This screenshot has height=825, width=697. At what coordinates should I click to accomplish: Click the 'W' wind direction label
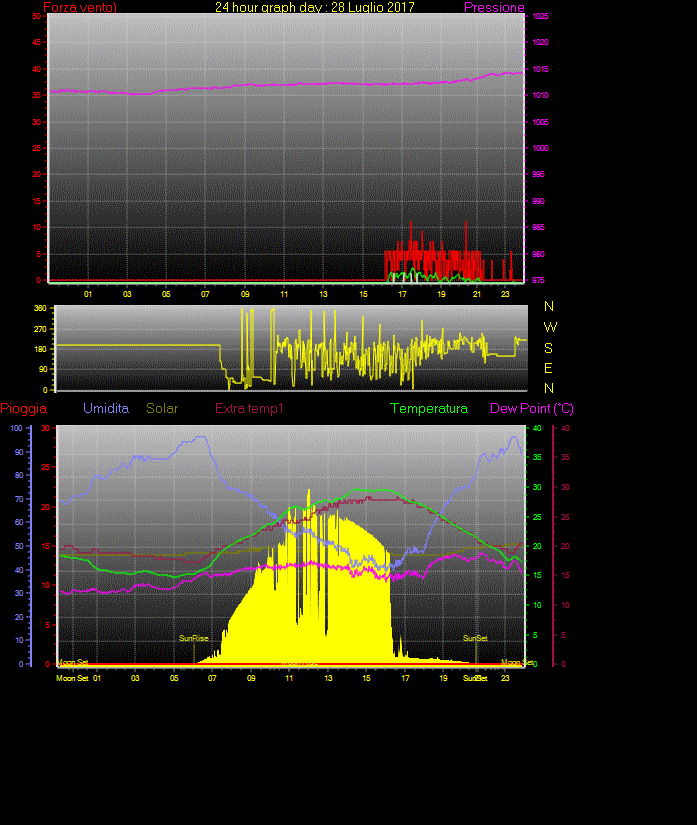550,327
